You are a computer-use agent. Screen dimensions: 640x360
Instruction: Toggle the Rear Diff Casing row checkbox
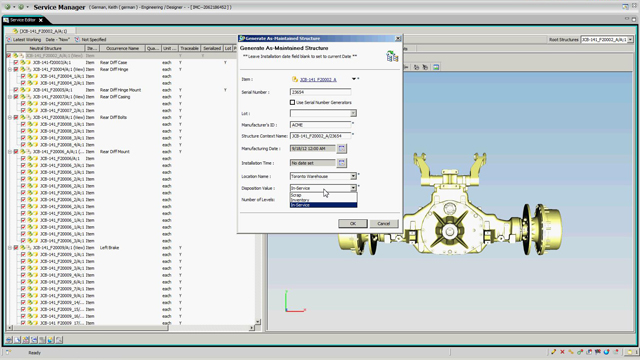click(16, 97)
